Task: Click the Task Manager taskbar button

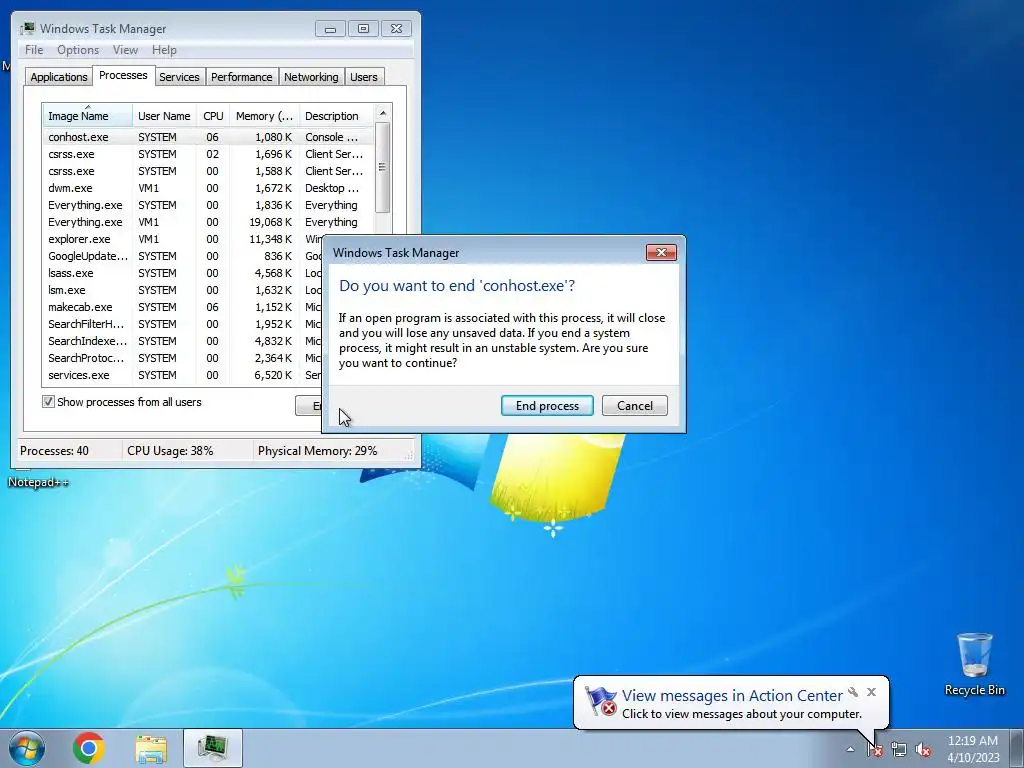Action: point(213,748)
